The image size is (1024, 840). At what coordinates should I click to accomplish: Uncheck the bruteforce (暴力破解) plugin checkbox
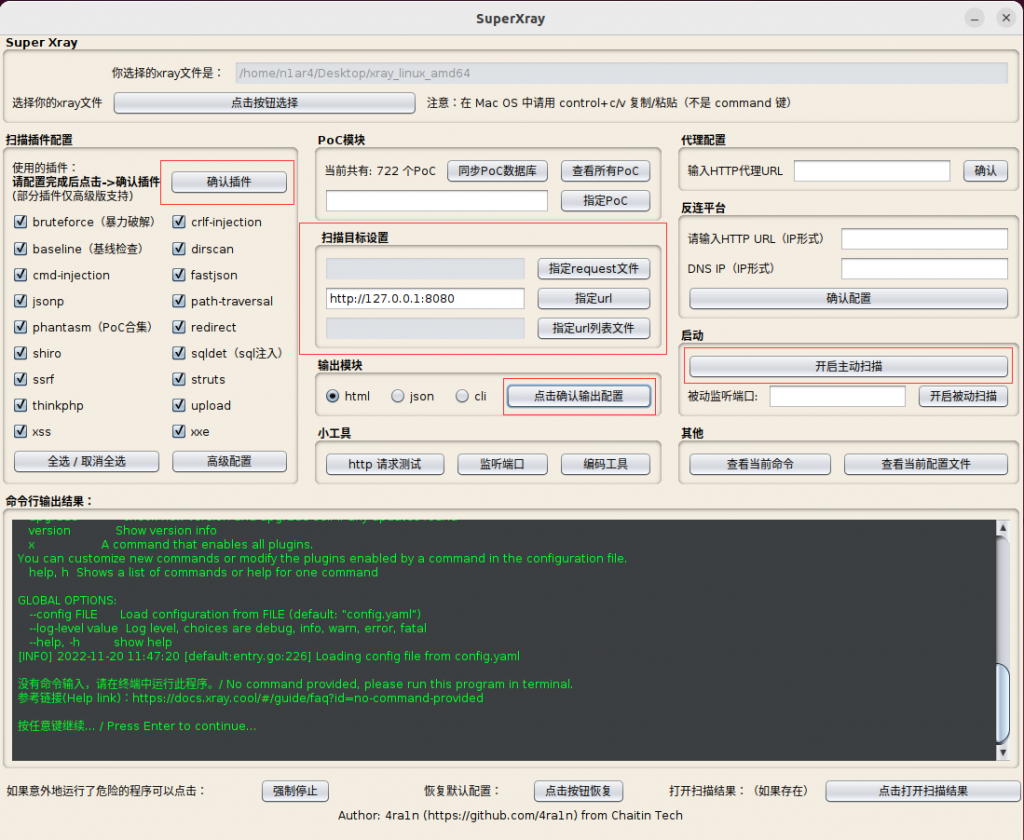pyautogui.click(x=21, y=222)
